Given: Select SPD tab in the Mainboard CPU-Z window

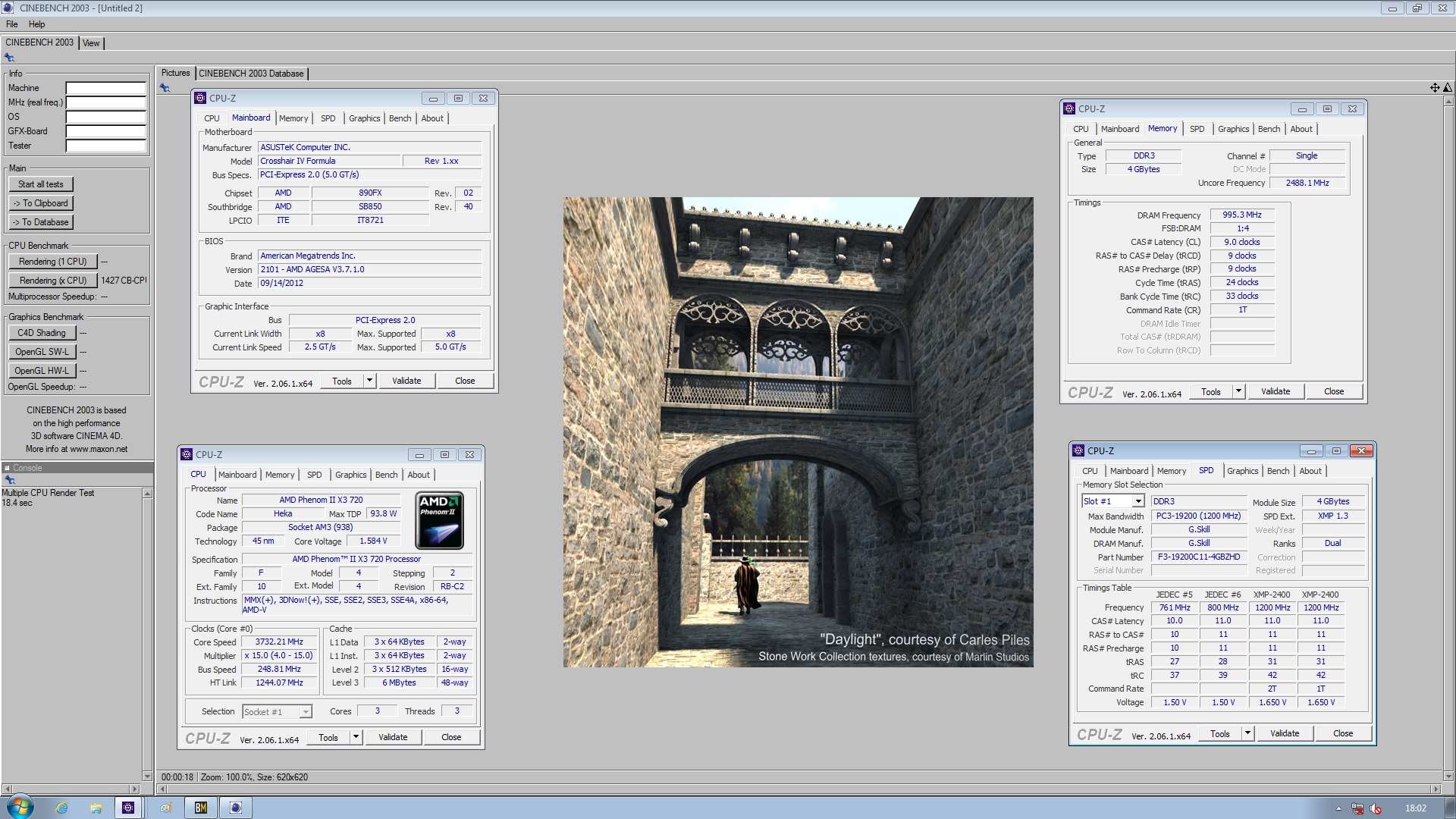Looking at the screenshot, I should [x=328, y=118].
